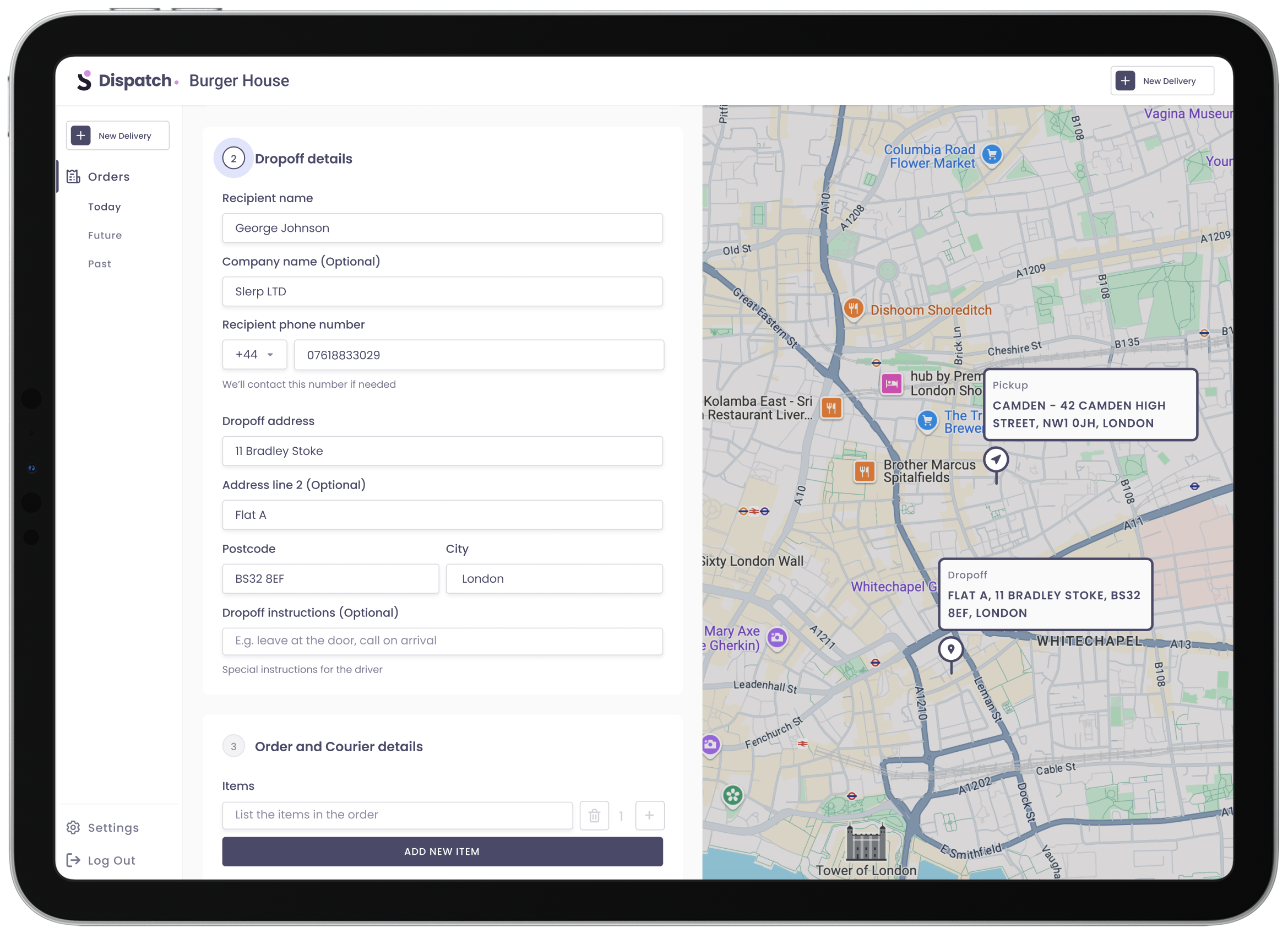Click the sidebar New Delivery button
Image resolution: width=1288 pixels, height=933 pixels.
pyautogui.click(x=117, y=135)
